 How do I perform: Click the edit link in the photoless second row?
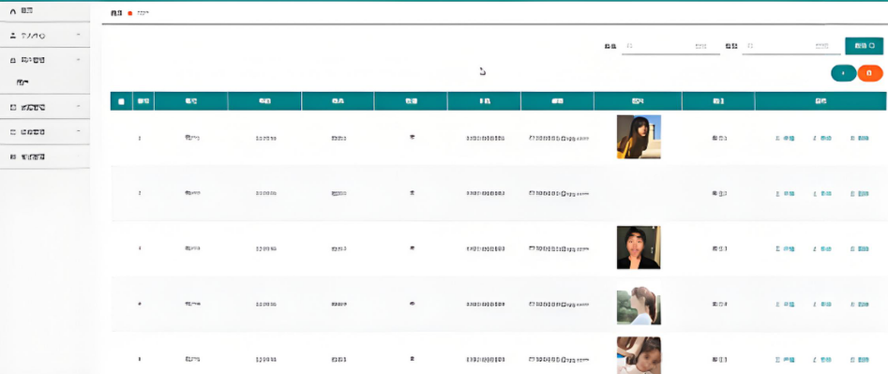(822, 194)
